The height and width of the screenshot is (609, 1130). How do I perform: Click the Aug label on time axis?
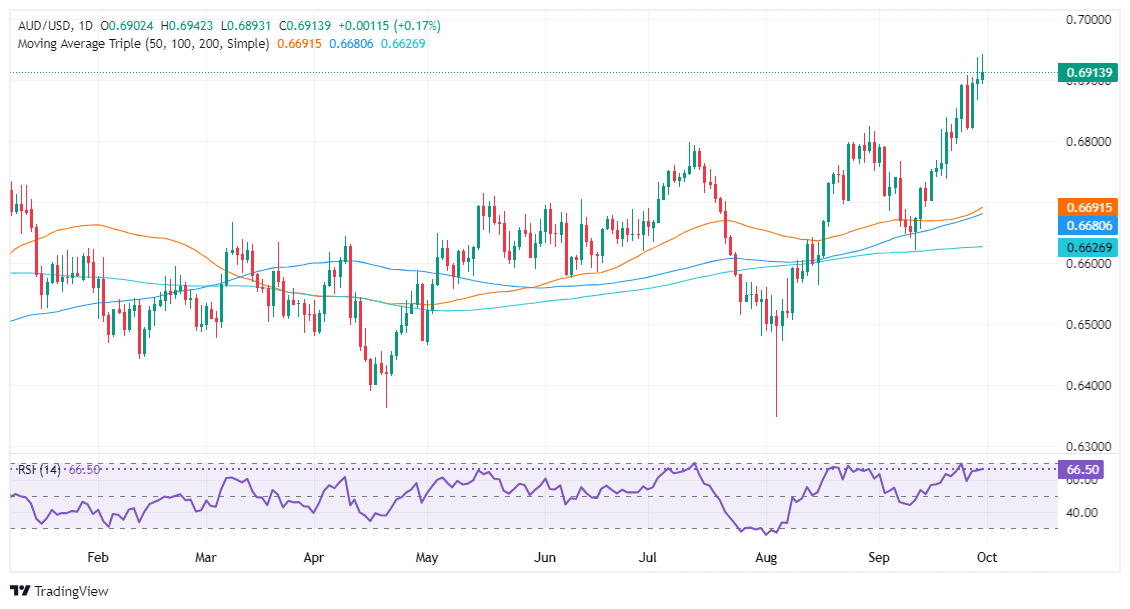coord(767,556)
